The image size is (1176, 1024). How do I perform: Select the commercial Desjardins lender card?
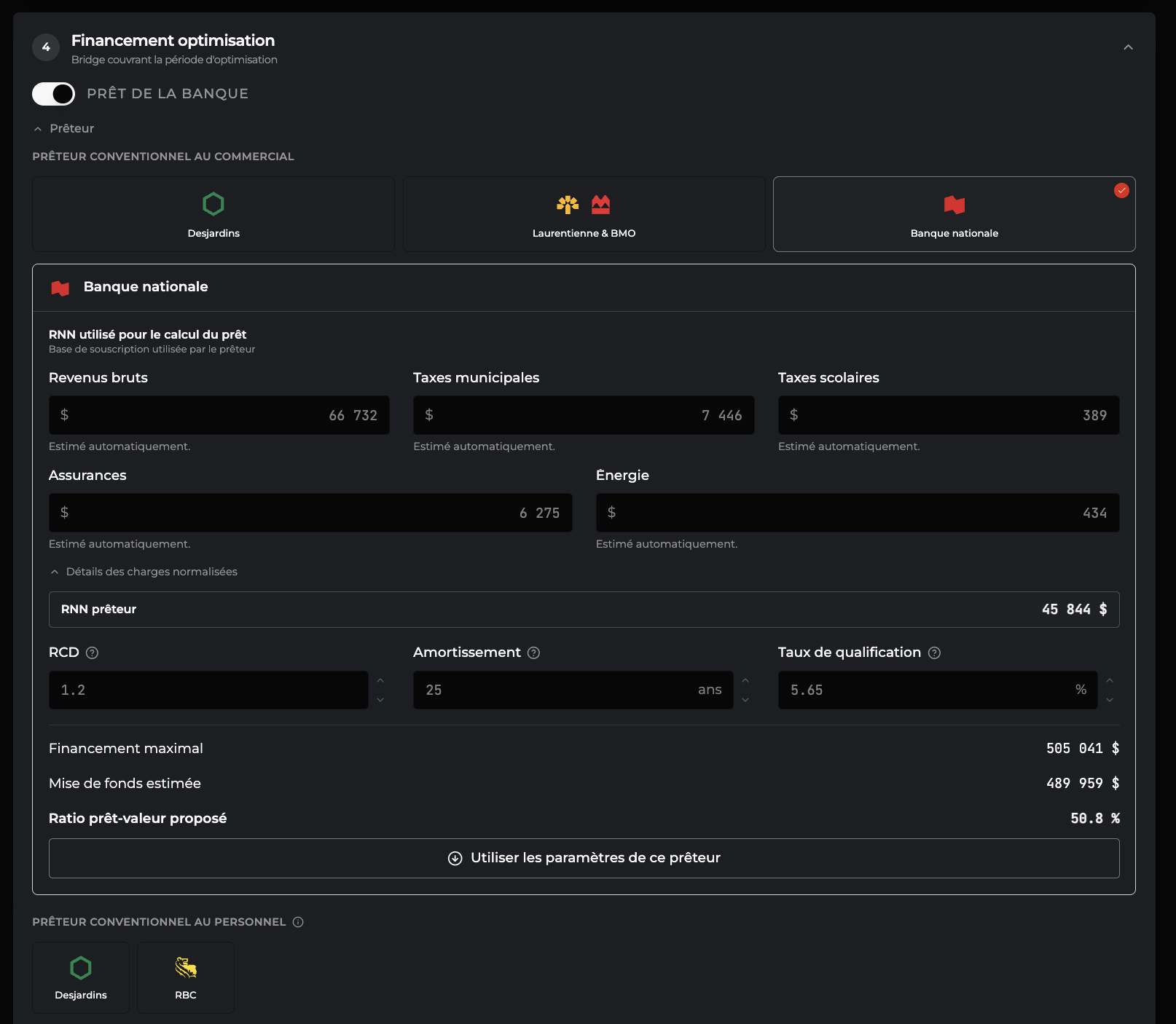click(x=213, y=214)
